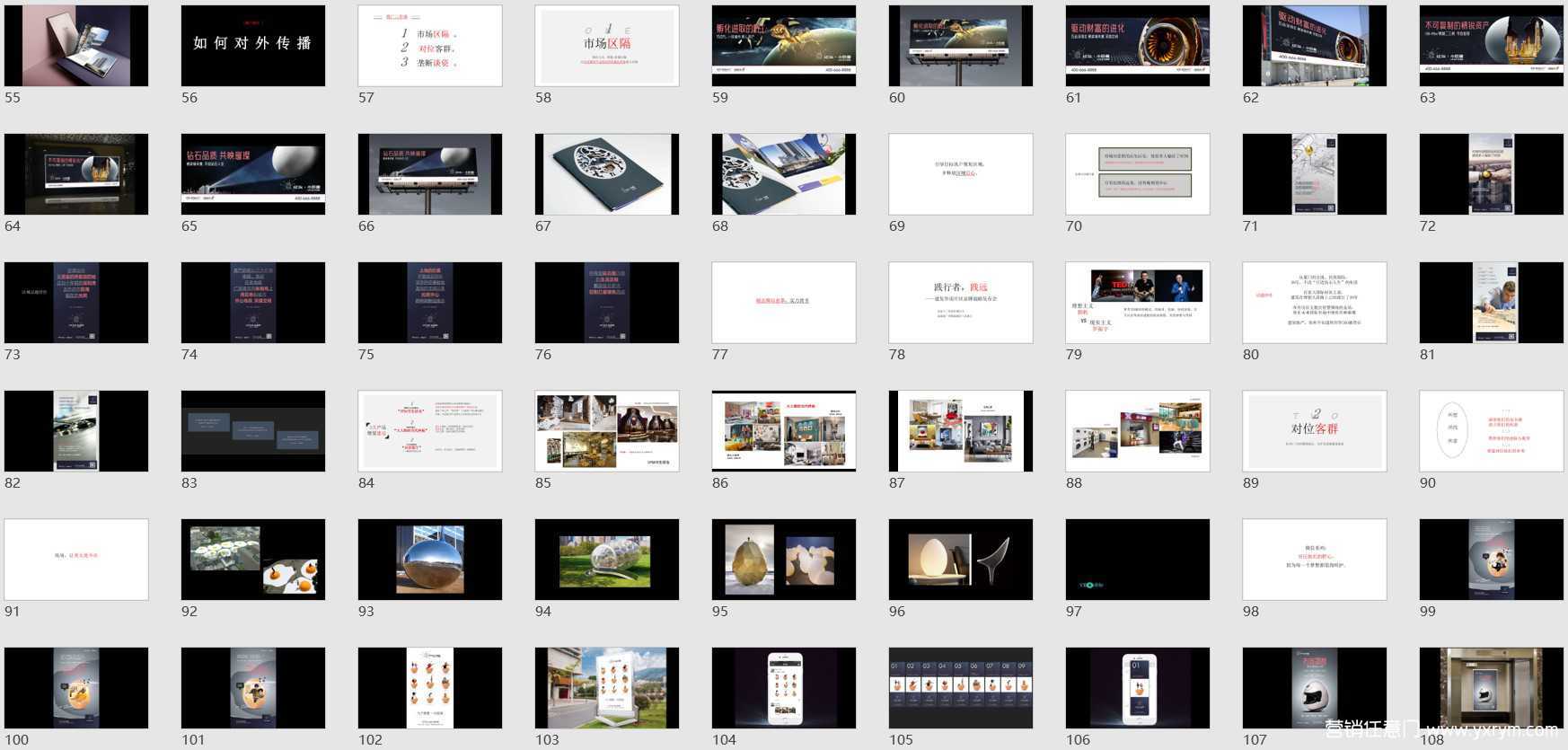1568x750 pixels.
Task: Select slide 59 billboard banner thumbnail
Action: tap(784, 46)
